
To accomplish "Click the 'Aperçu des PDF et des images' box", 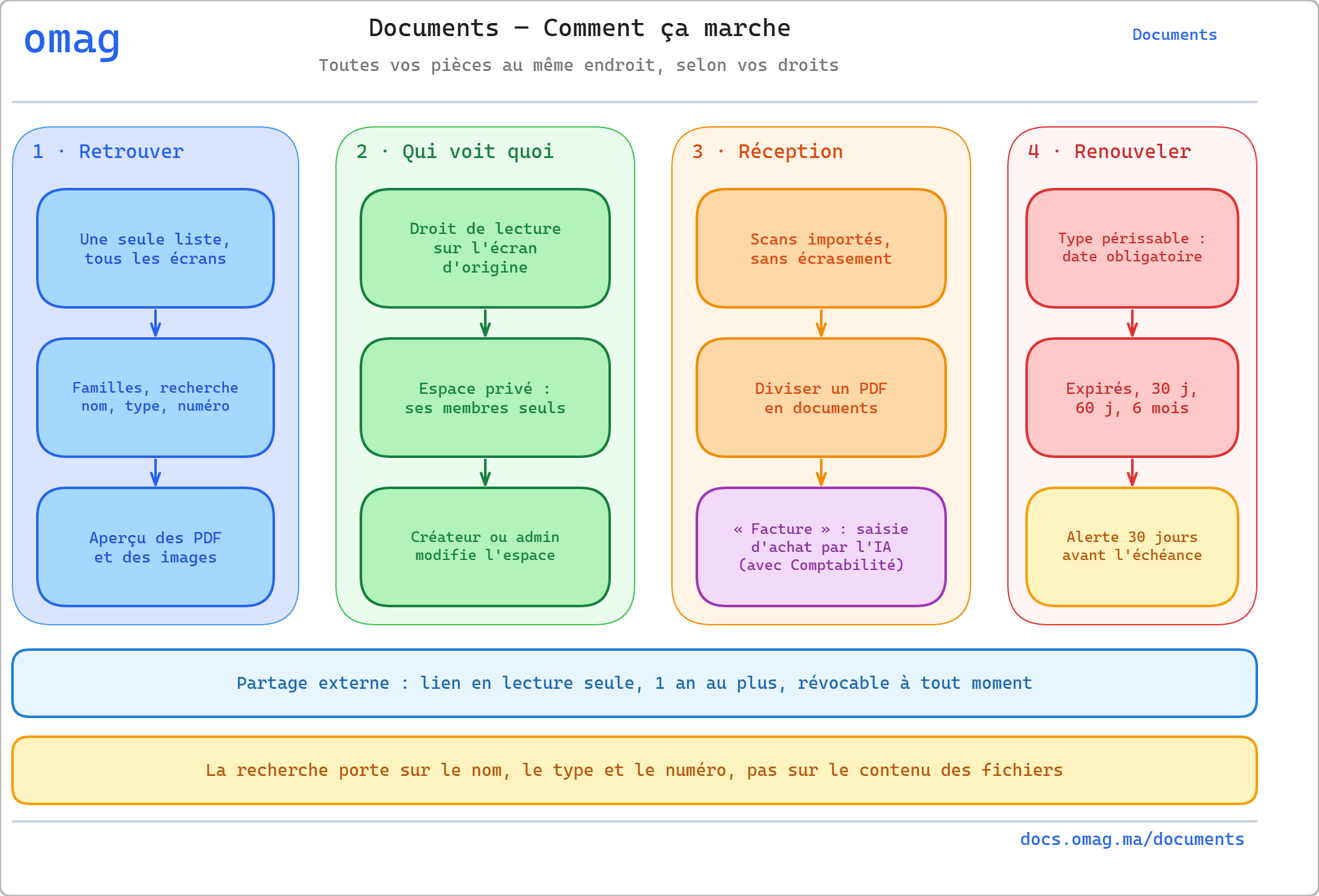I will (x=156, y=547).
